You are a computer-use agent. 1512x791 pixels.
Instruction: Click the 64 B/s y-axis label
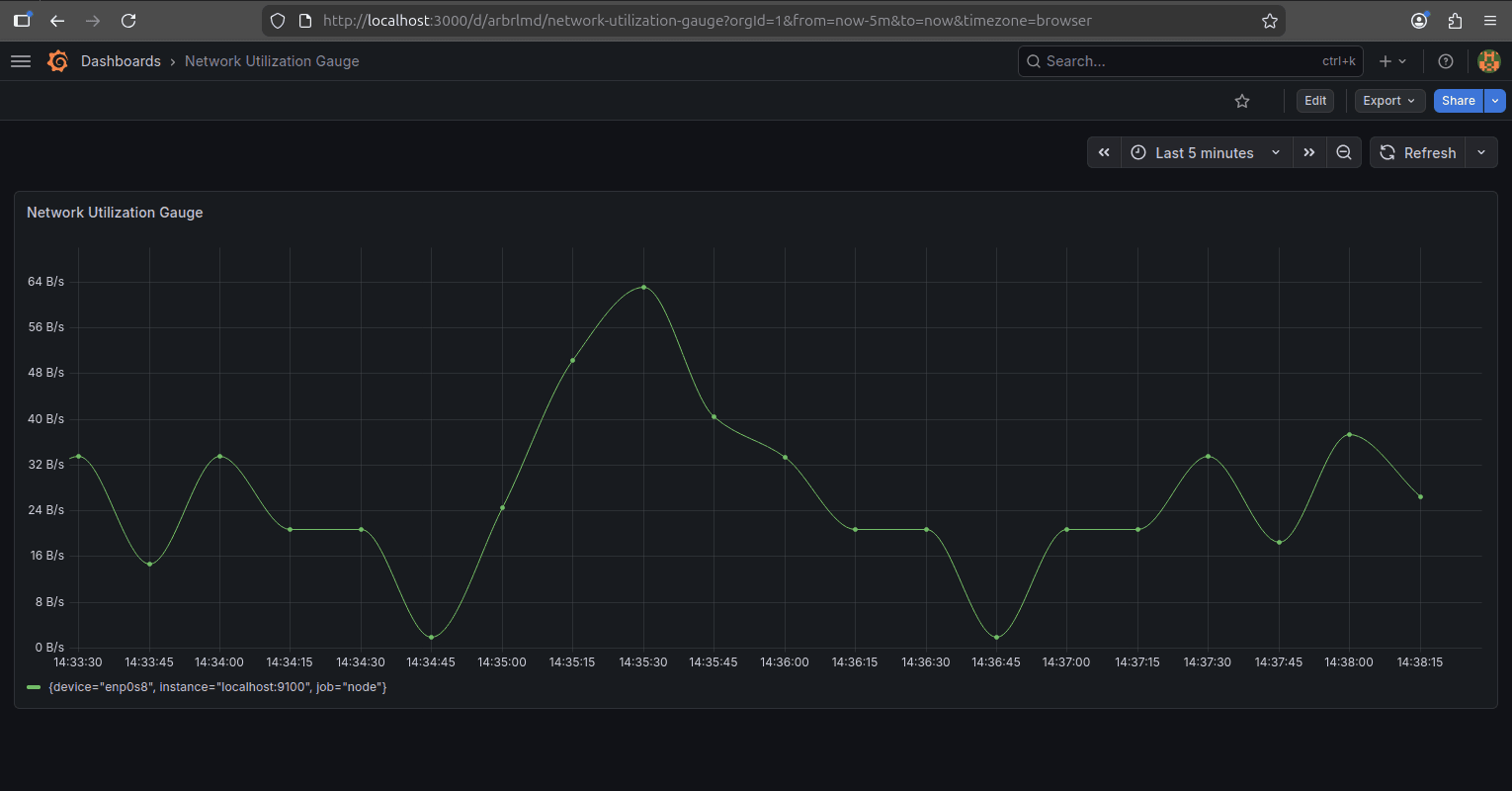click(x=45, y=282)
